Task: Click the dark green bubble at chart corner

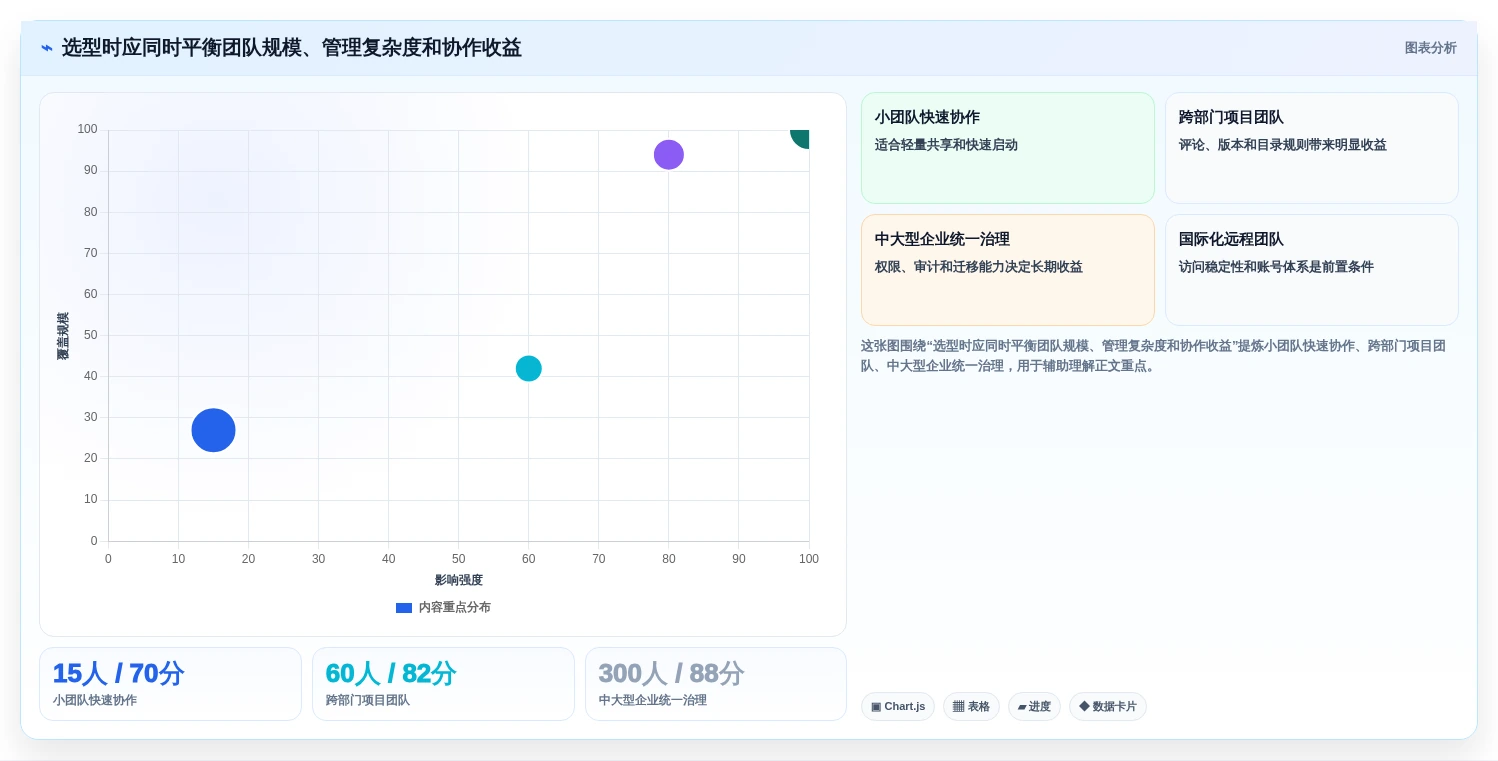Action: pyautogui.click(x=801, y=137)
